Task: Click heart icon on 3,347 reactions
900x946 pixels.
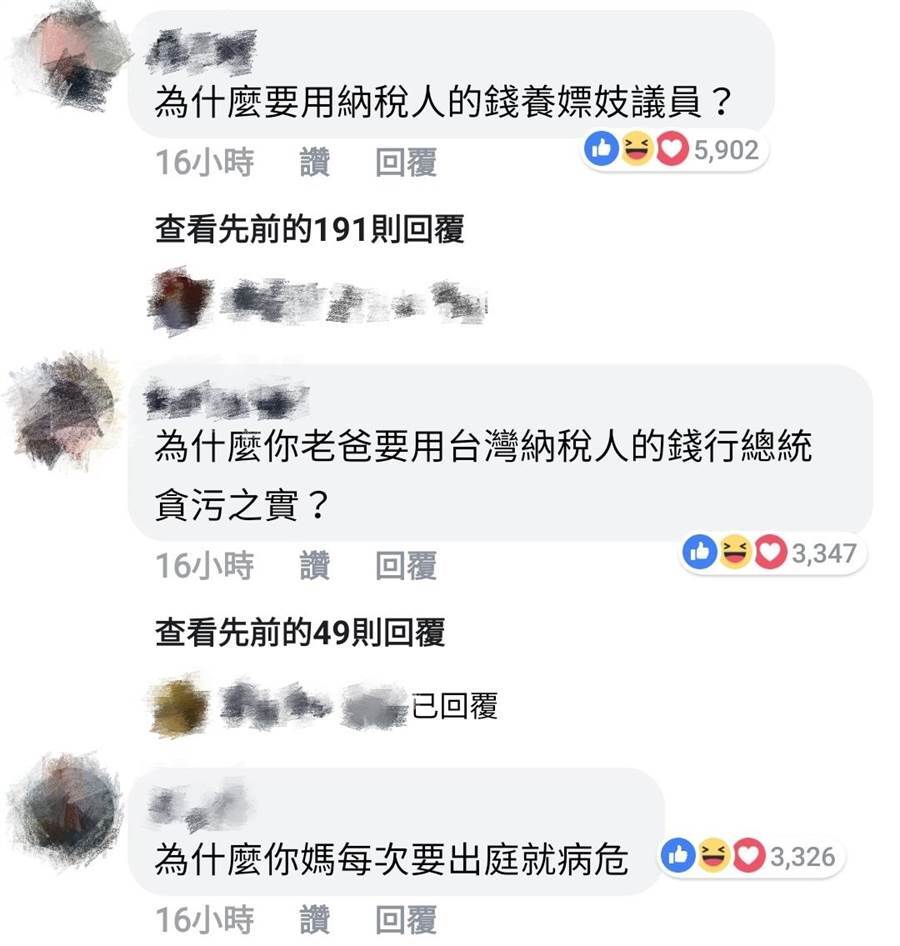Action: [x=770, y=551]
